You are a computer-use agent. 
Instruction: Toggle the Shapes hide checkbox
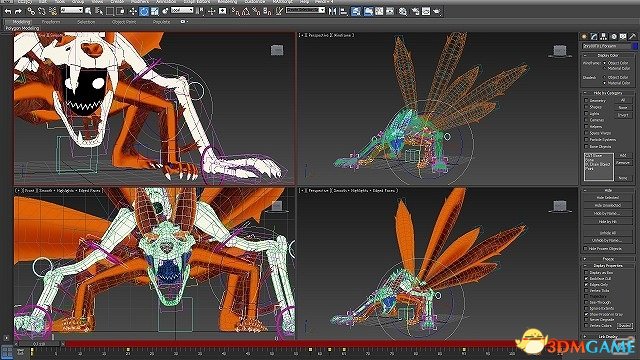click(586, 107)
